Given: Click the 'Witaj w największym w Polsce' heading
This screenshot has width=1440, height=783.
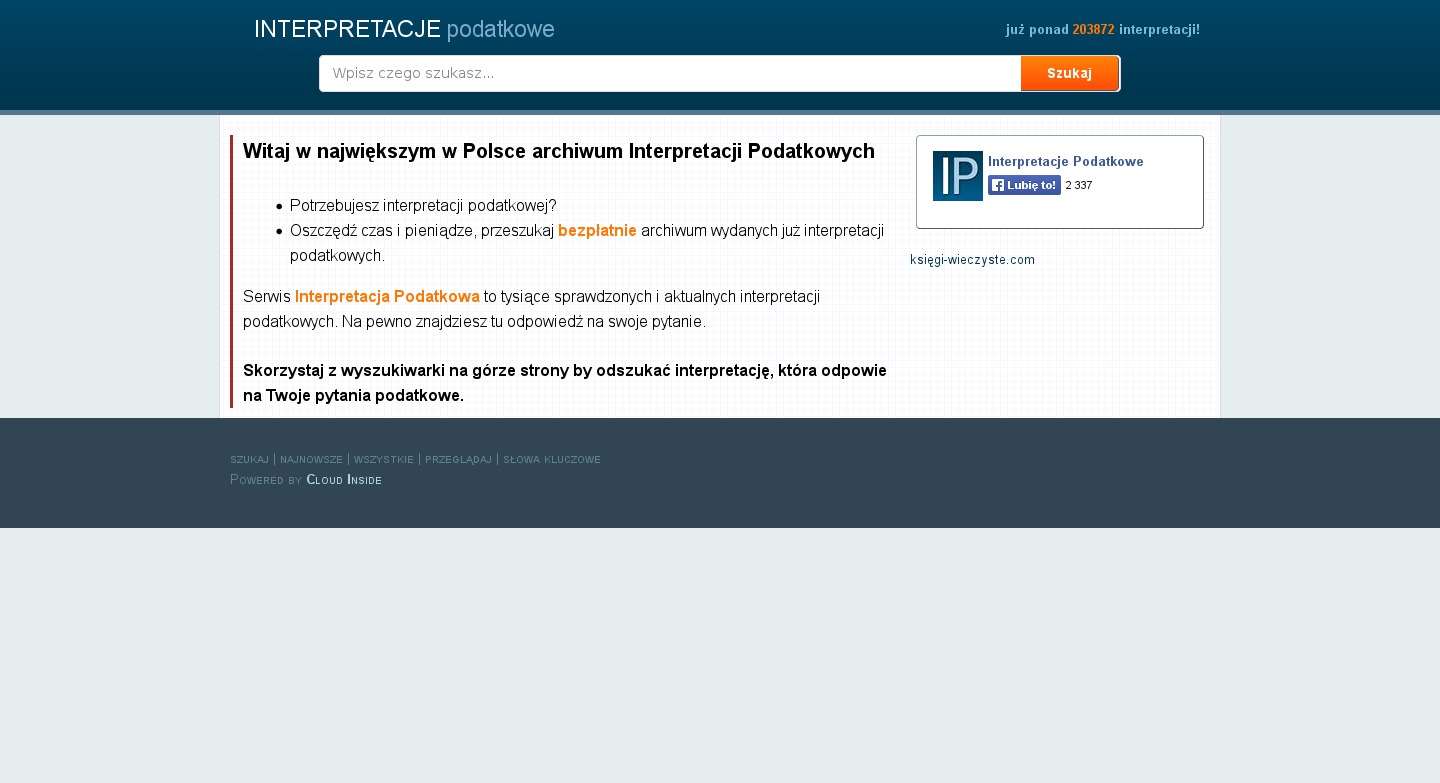Looking at the screenshot, I should click(x=558, y=151).
